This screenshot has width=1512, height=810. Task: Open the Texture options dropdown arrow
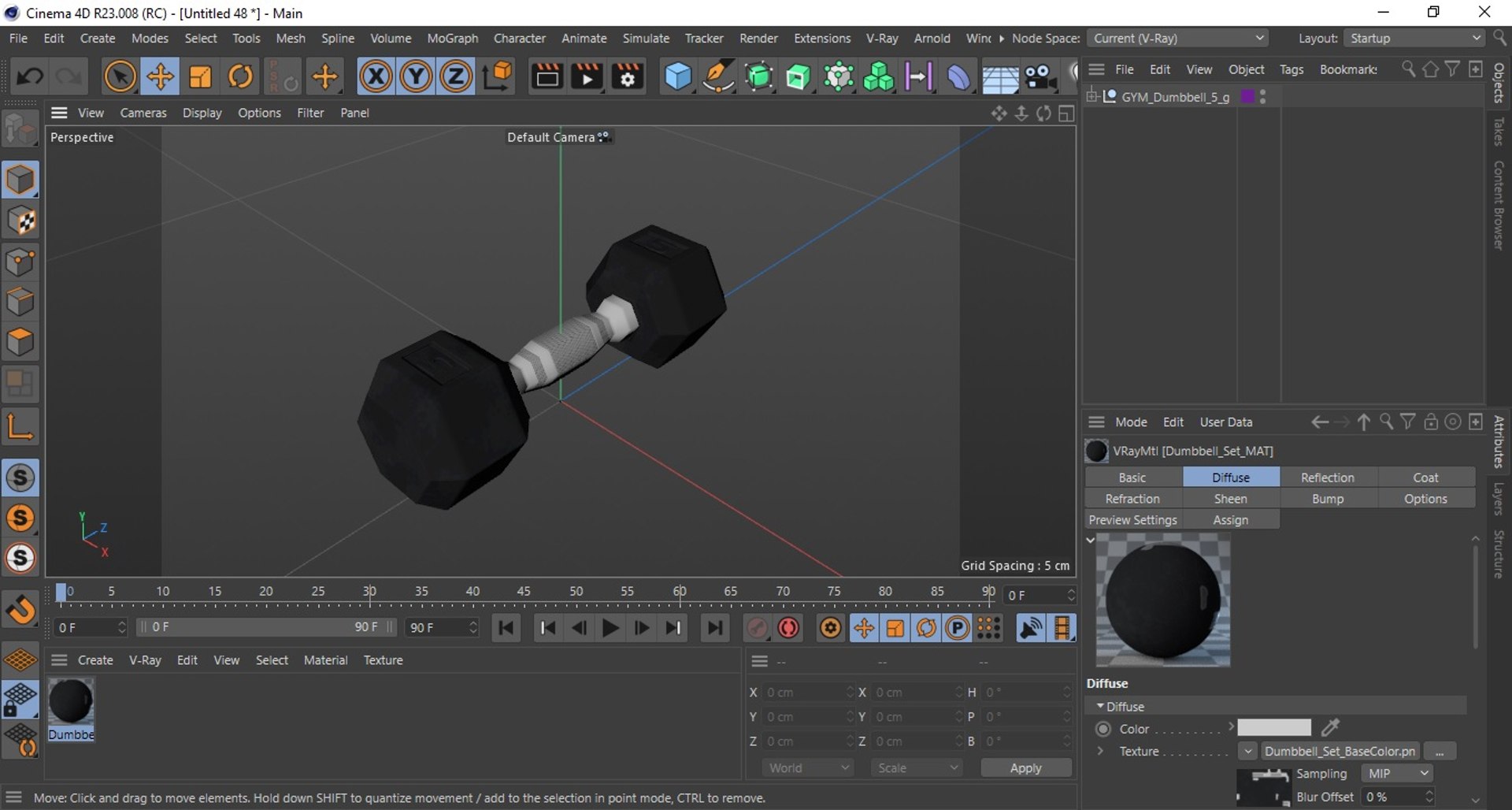coord(1247,751)
